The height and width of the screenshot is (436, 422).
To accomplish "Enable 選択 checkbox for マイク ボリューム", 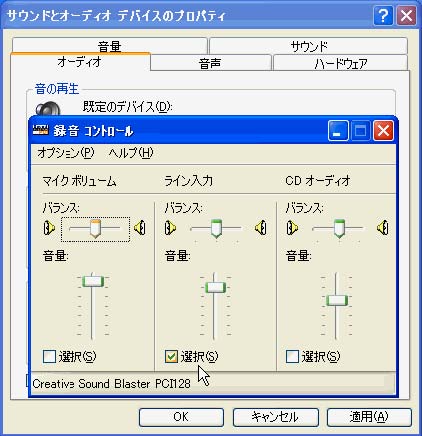I will click(x=49, y=356).
